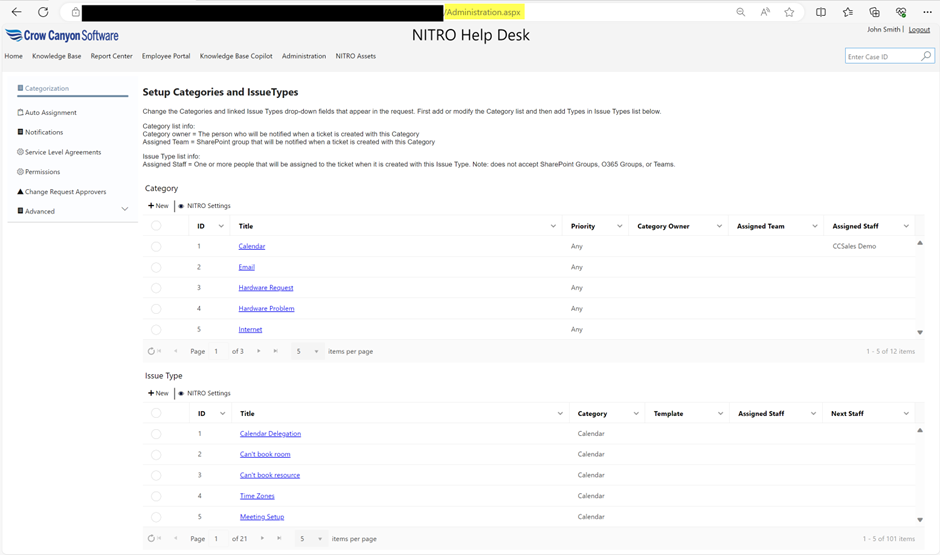
Task: Click the NITRO Settings icon above Category list
Action: (x=181, y=206)
